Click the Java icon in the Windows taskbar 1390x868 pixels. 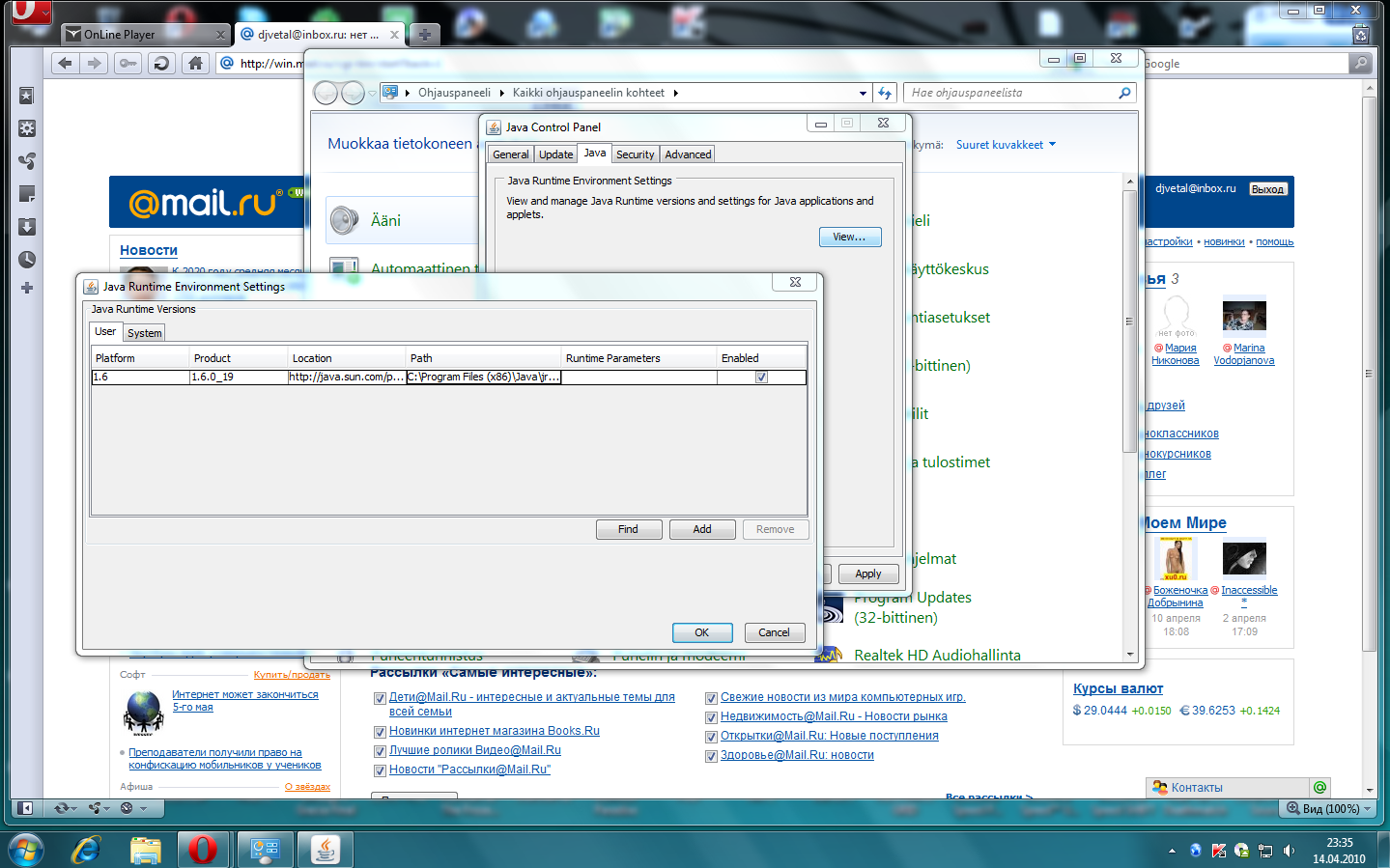tap(326, 850)
